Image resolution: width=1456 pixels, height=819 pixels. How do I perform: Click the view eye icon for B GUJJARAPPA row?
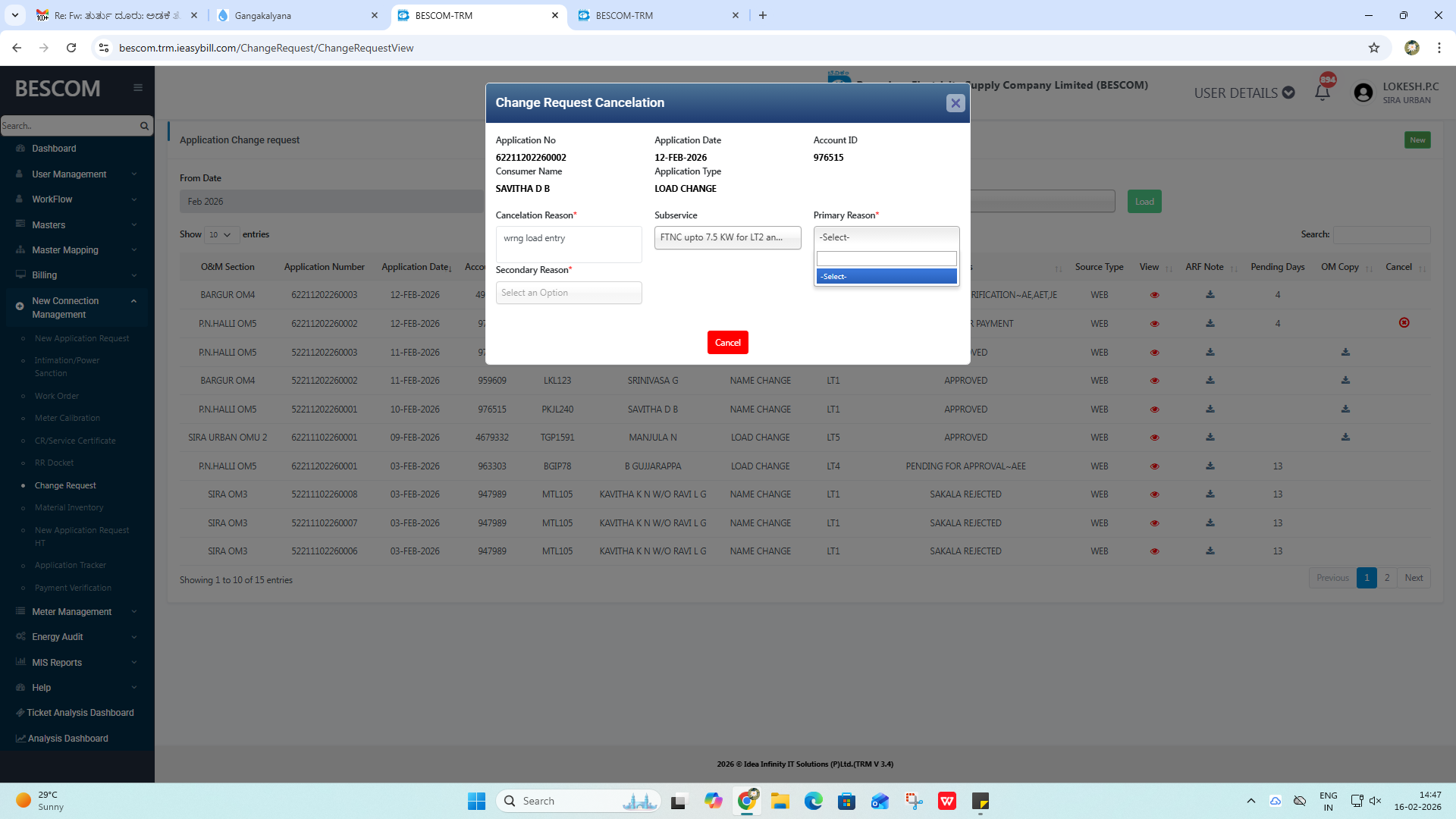coord(1154,466)
